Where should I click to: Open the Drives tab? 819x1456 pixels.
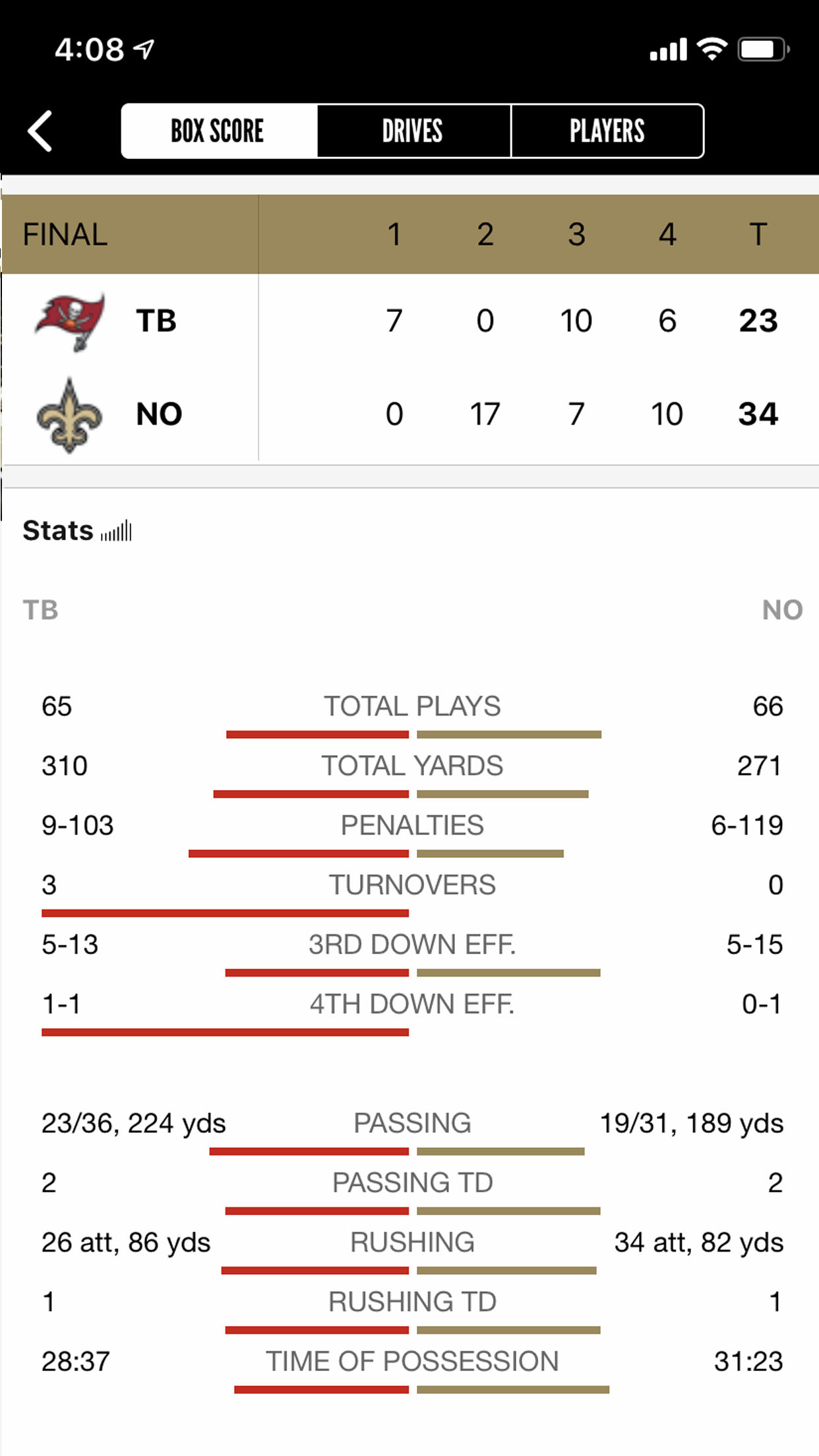click(x=413, y=131)
